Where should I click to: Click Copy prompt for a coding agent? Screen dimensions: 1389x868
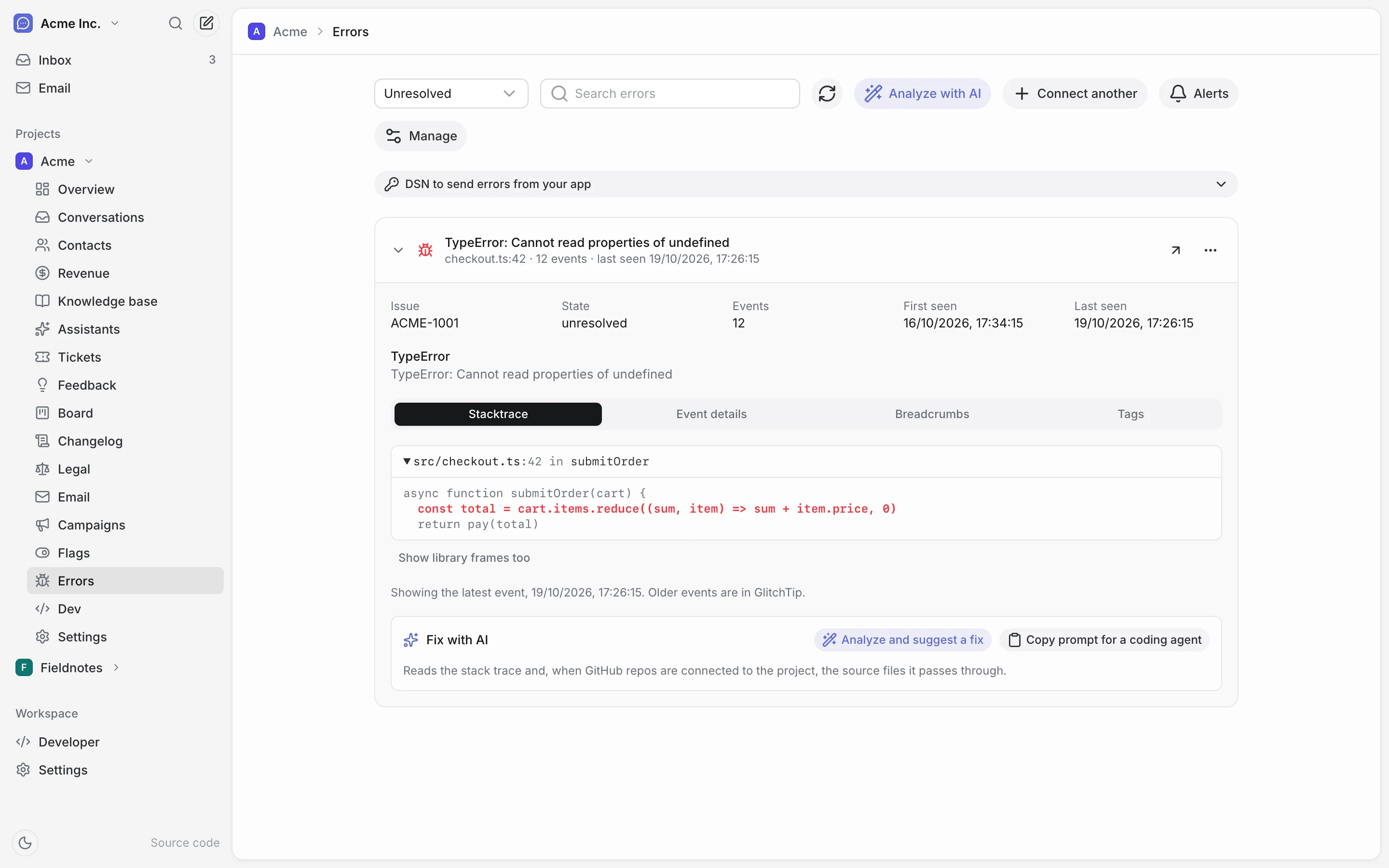click(x=1104, y=639)
